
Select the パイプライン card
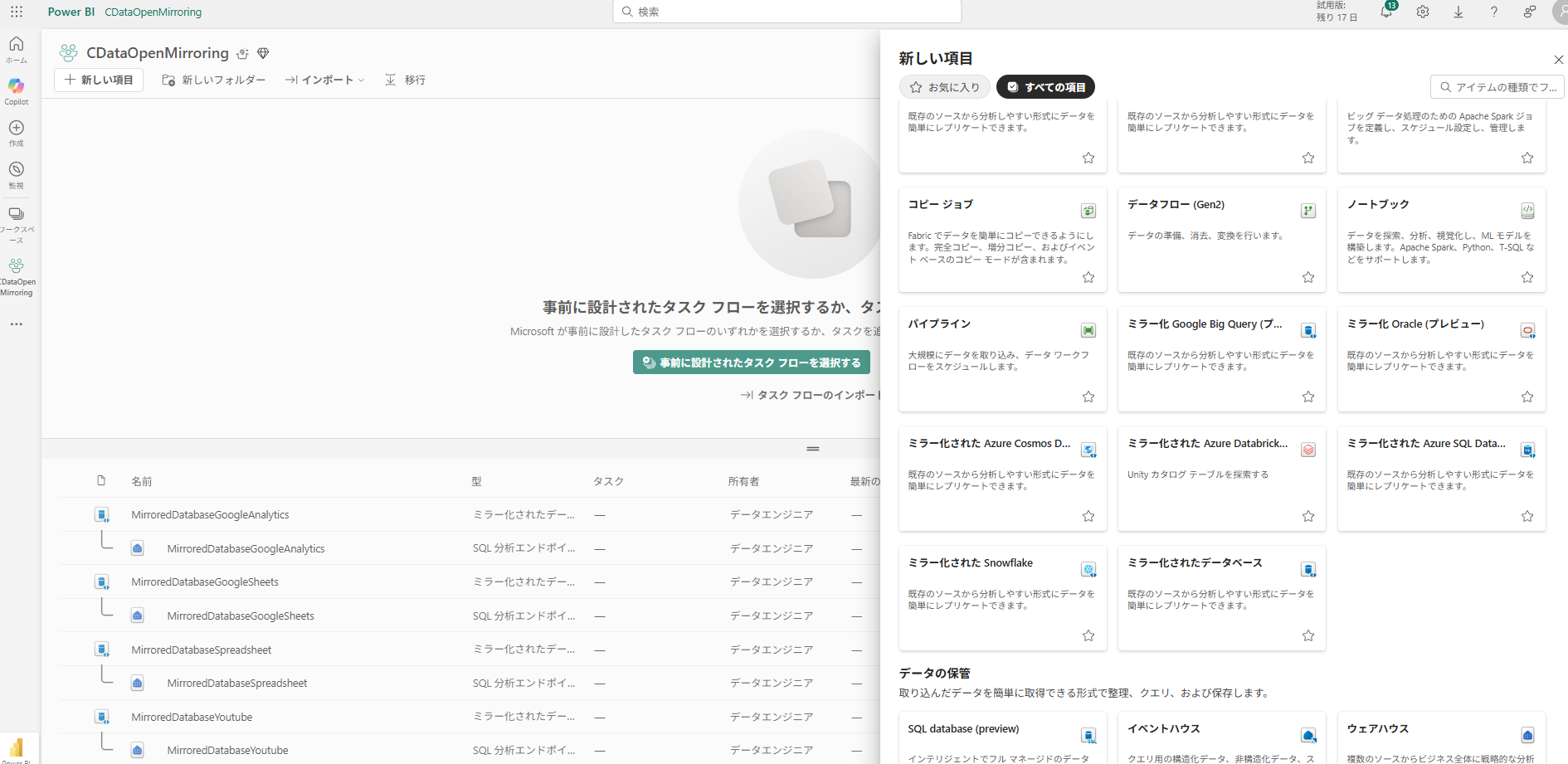(x=1003, y=359)
